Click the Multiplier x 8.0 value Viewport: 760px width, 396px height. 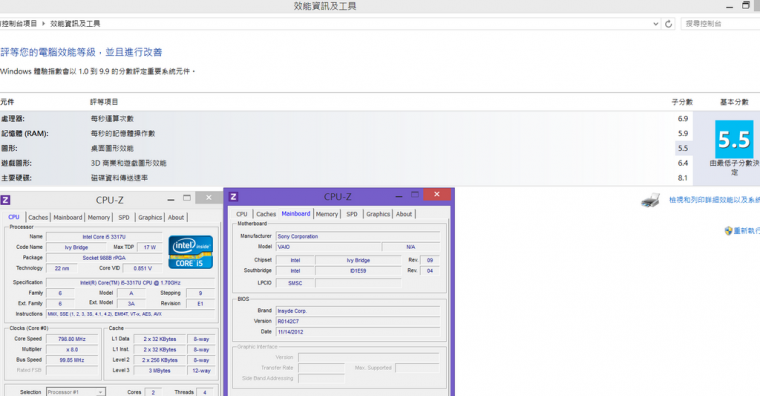click(72, 350)
